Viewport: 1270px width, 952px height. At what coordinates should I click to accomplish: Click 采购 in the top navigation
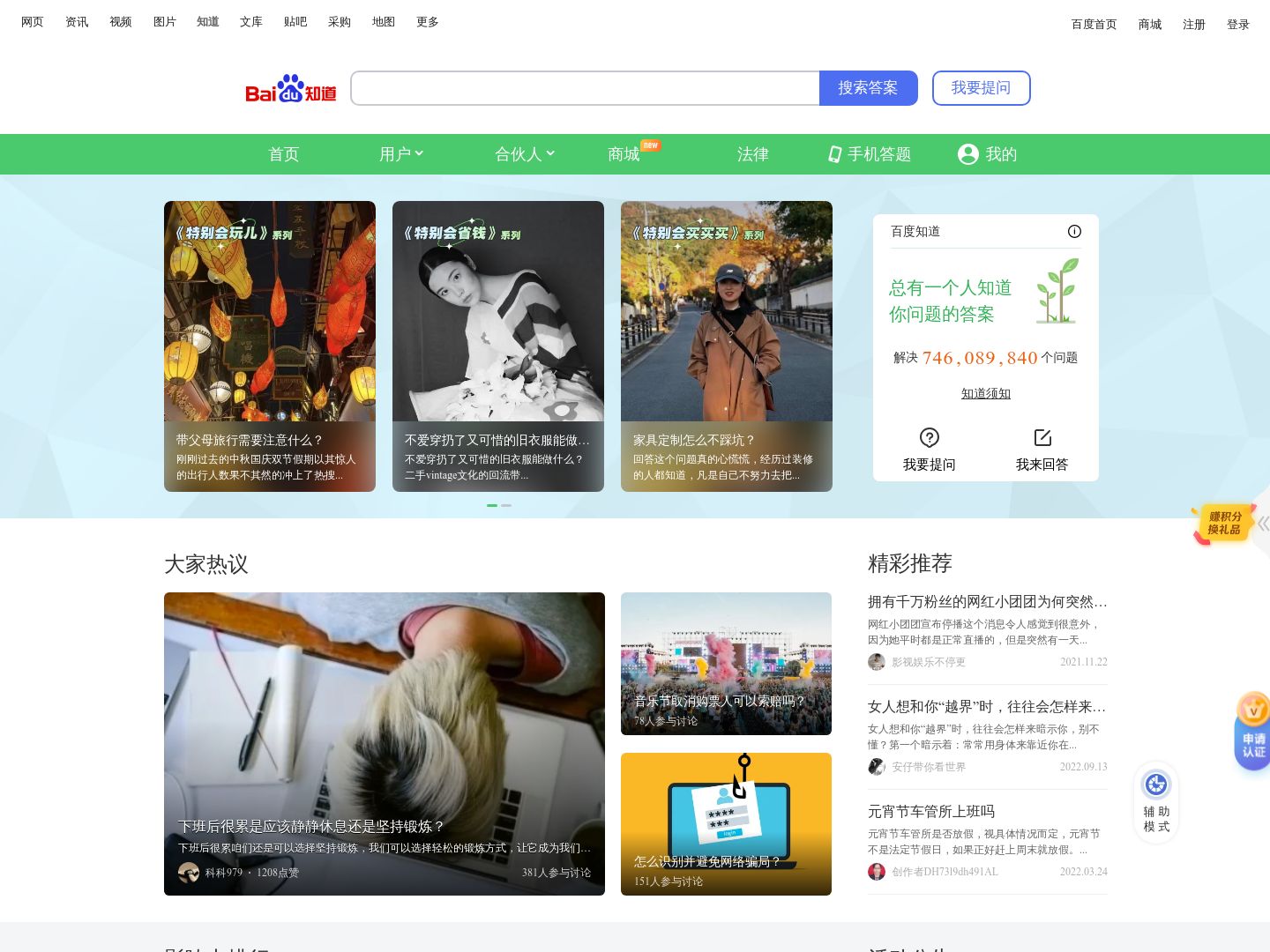340,22
